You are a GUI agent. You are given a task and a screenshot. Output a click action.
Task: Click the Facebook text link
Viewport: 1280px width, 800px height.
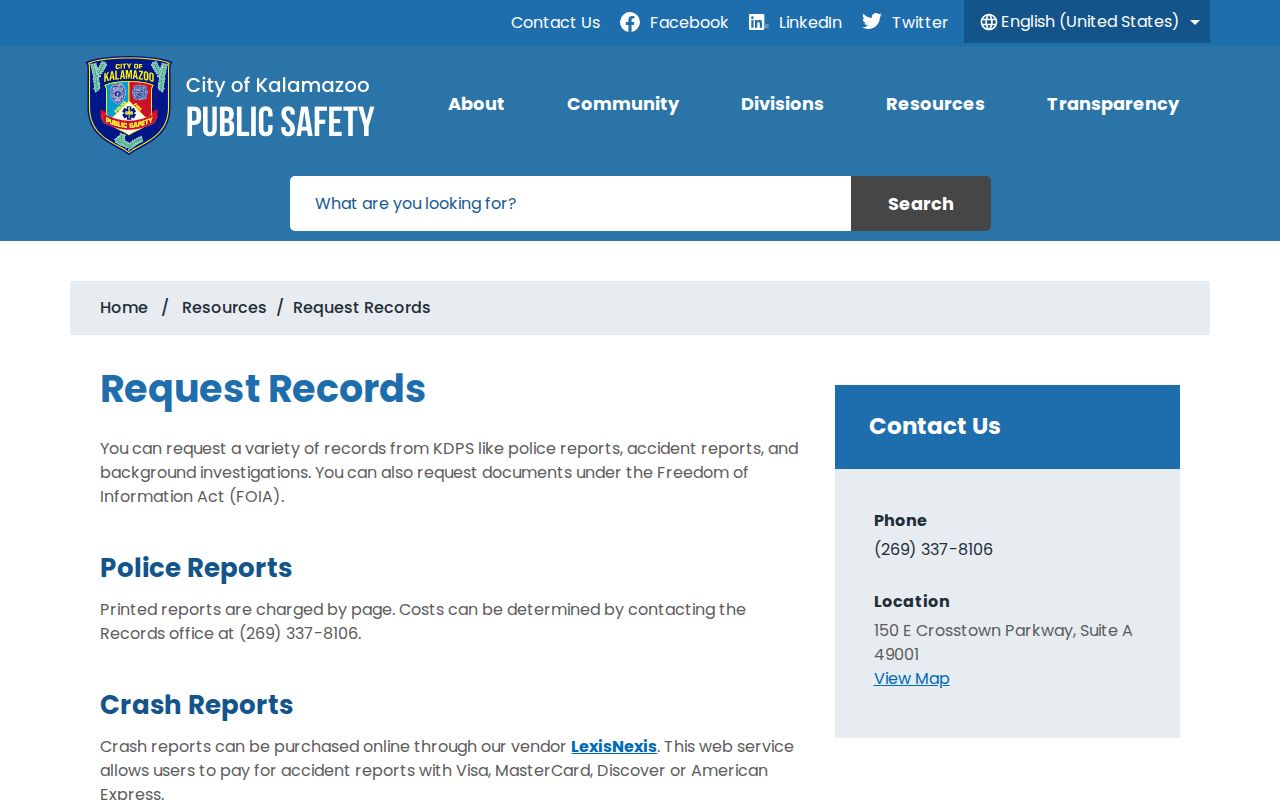point(689,22)
